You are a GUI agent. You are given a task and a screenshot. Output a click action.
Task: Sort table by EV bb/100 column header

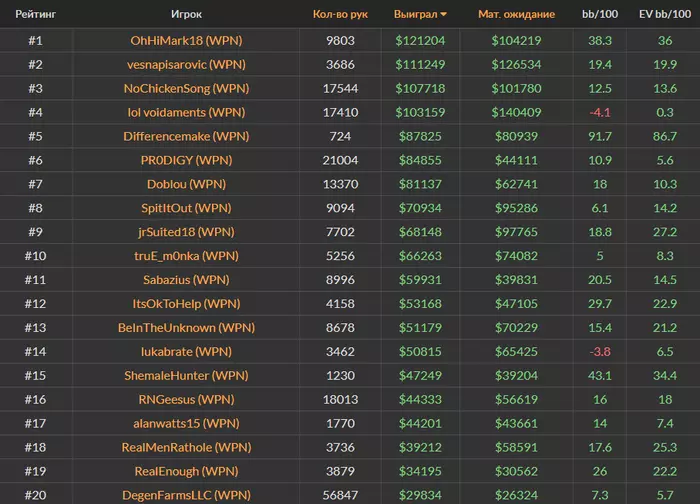(x=665, y=14)
